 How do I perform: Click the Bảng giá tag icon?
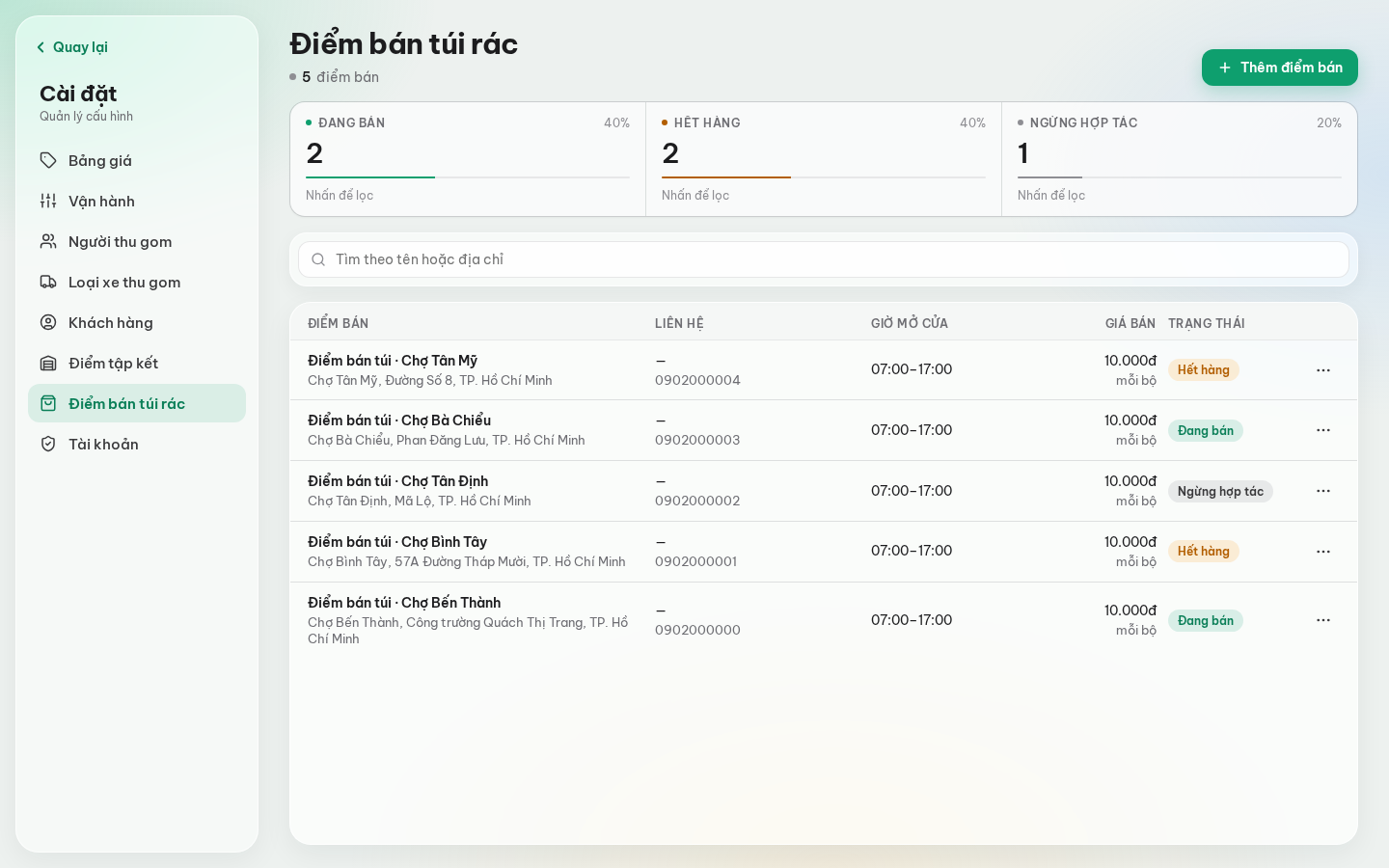click(48, 160)
